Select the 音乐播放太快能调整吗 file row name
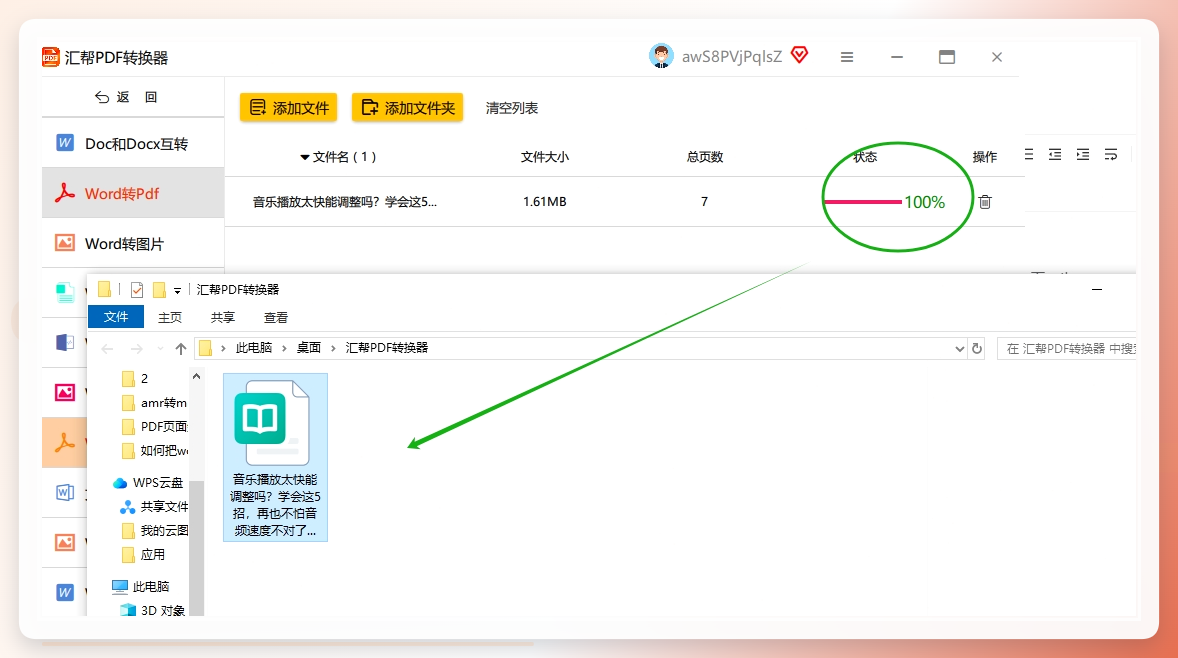Image resolution: width=1178 pixels, height=658 pixels. [x=345, y=201]
